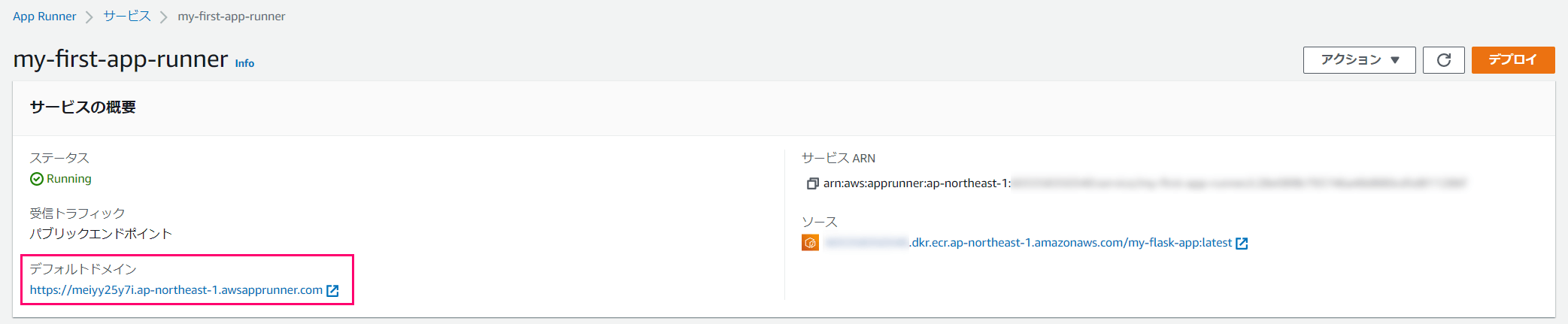Image resolution: width=1568 pixels, height=324 pixels.
Task: Click the my-first-app-runner breadcrumb text
Action: pyautogui.click(x=232, y=17)
